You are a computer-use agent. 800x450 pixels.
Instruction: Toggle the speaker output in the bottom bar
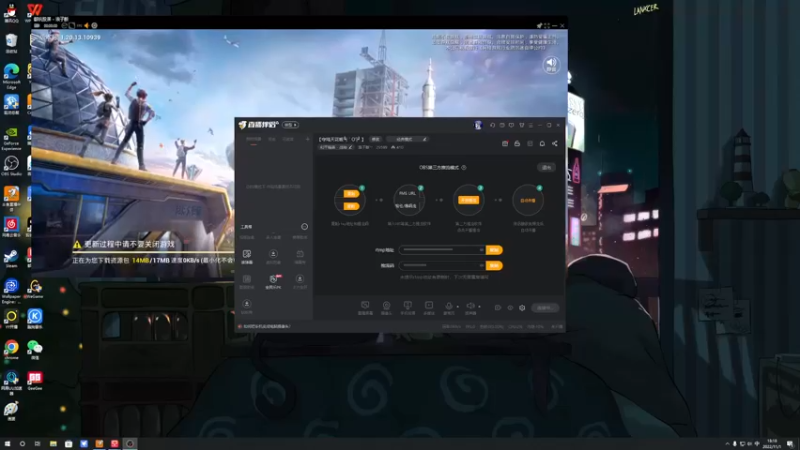pos(470,307)
